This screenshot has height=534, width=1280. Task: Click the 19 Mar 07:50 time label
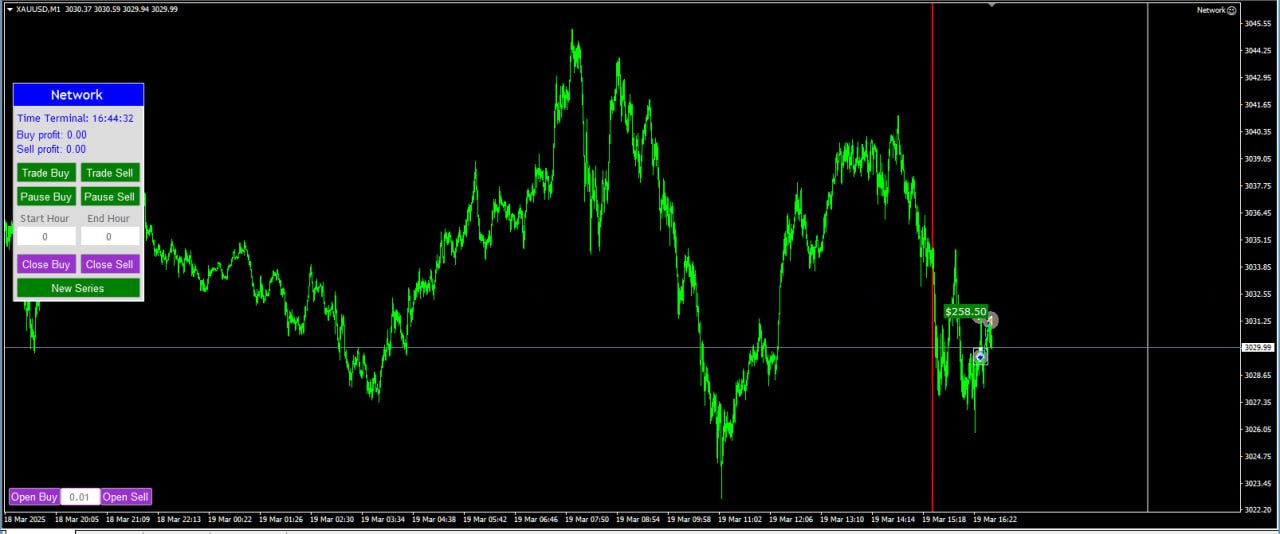[x=587, y=520]
